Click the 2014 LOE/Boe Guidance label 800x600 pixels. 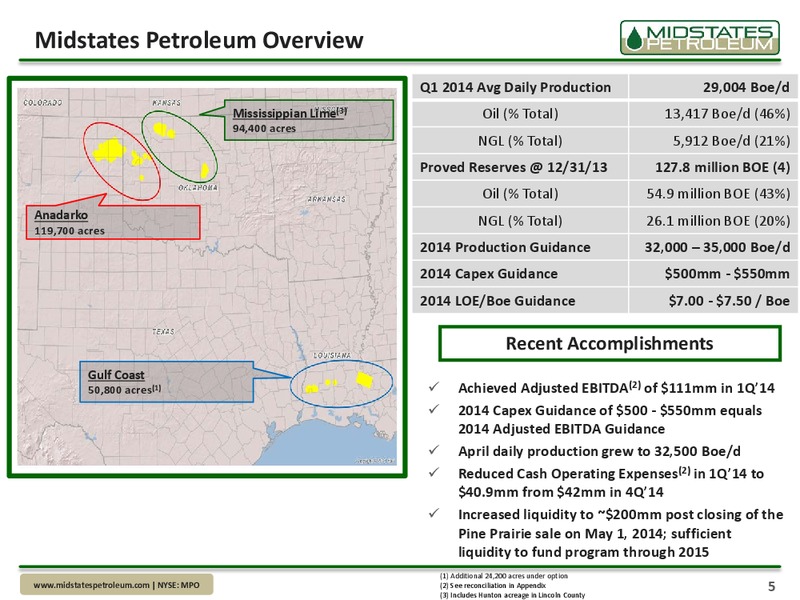(497, 301)
